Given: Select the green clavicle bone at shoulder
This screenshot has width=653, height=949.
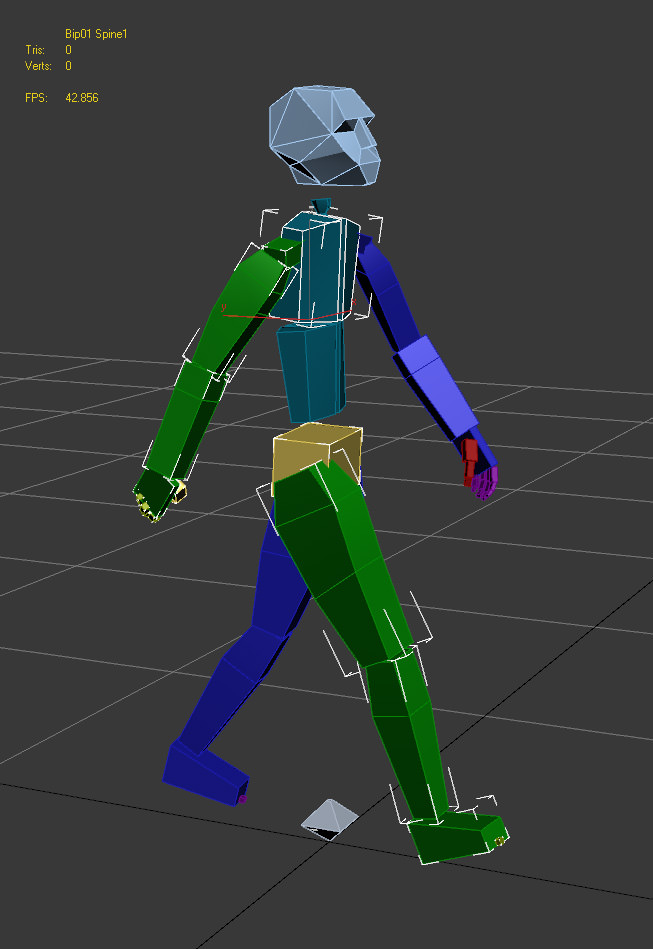Looking at the screenshot, I should pyautogui.click(x=283, y=250).
